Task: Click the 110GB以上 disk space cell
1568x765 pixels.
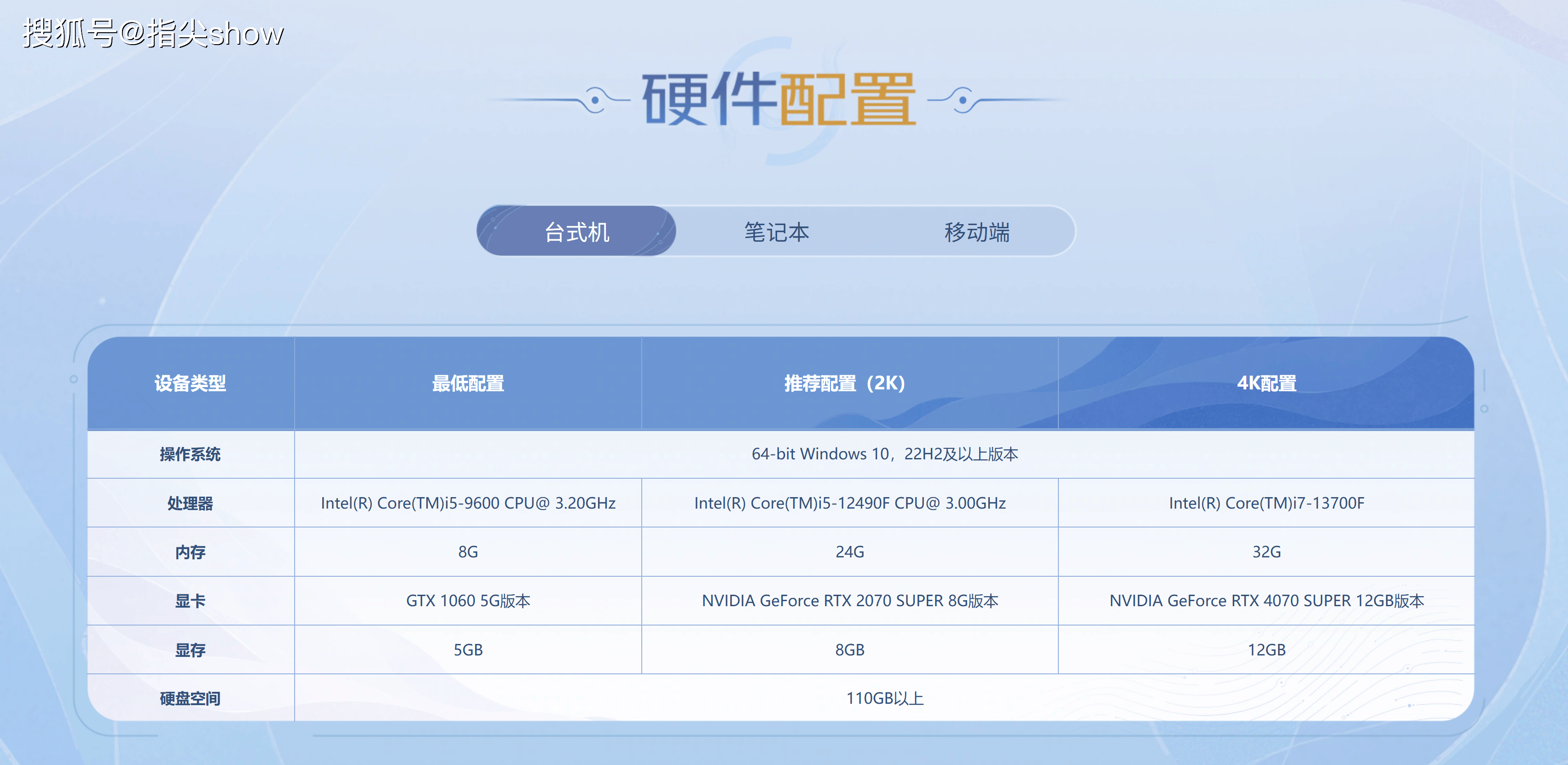Action: 884,698
